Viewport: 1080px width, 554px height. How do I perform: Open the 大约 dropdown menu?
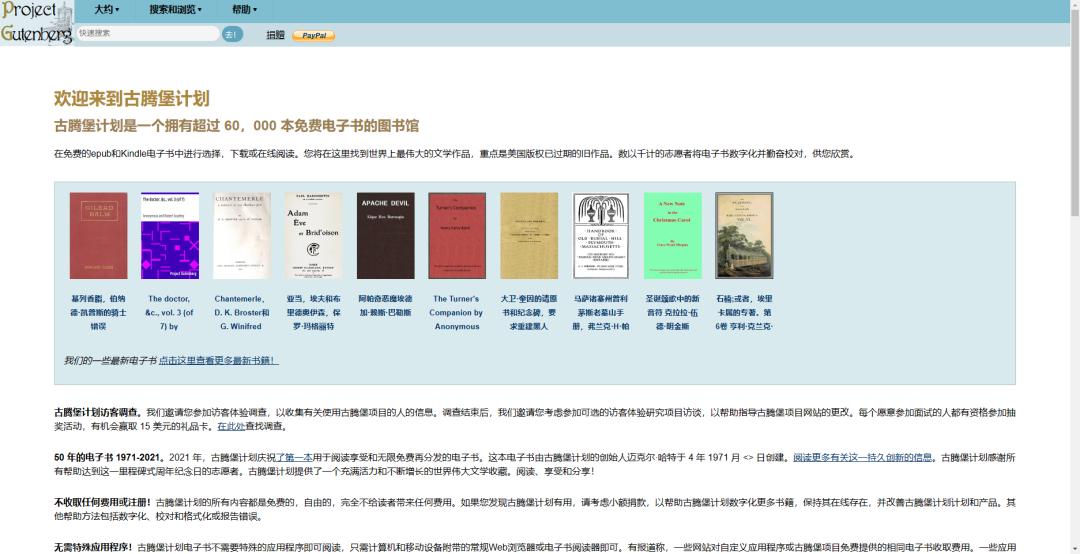point(107,10)
